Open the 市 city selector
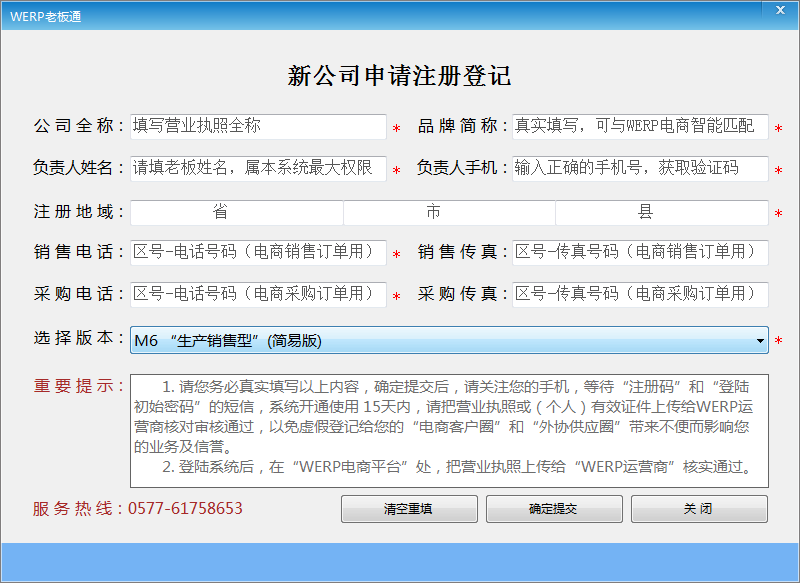Screen dimensions: 800x583 [x=449, y=212]
